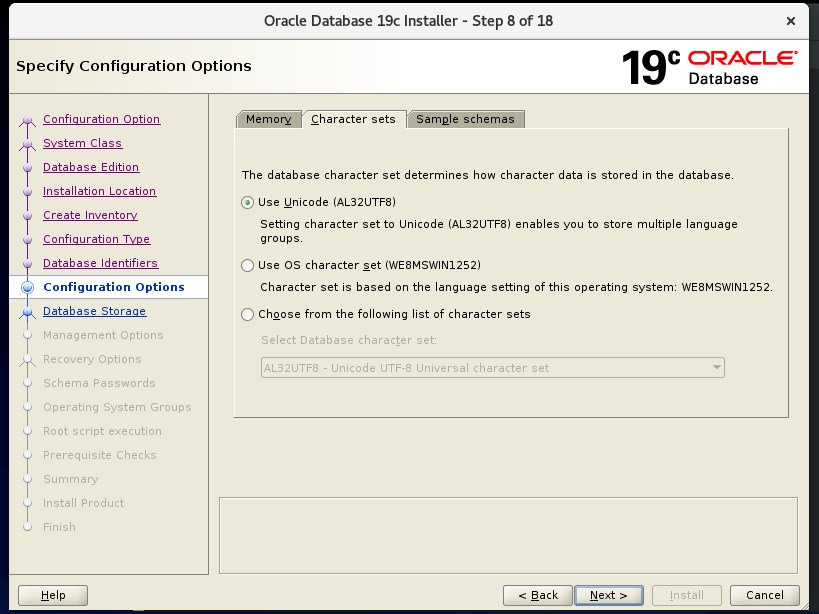The height and width of the screenshot is (614, 819).
Task: Click the Schema Passwords step text
Action: pyautogui.click(x=99, y=383)
